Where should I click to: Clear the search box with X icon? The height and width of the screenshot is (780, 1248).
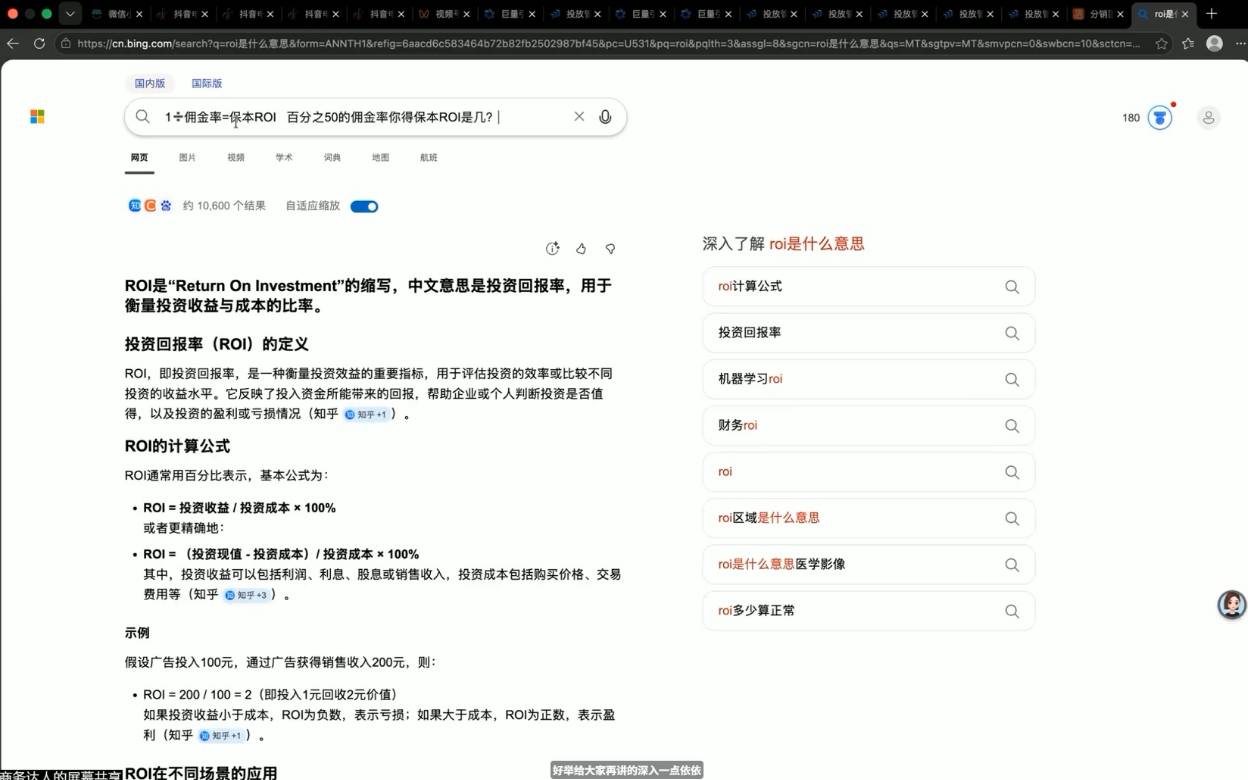[x=579, y=117]
